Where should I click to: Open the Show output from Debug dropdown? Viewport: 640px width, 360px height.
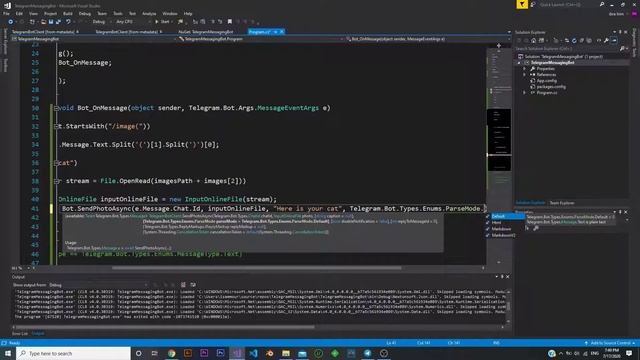98,285
